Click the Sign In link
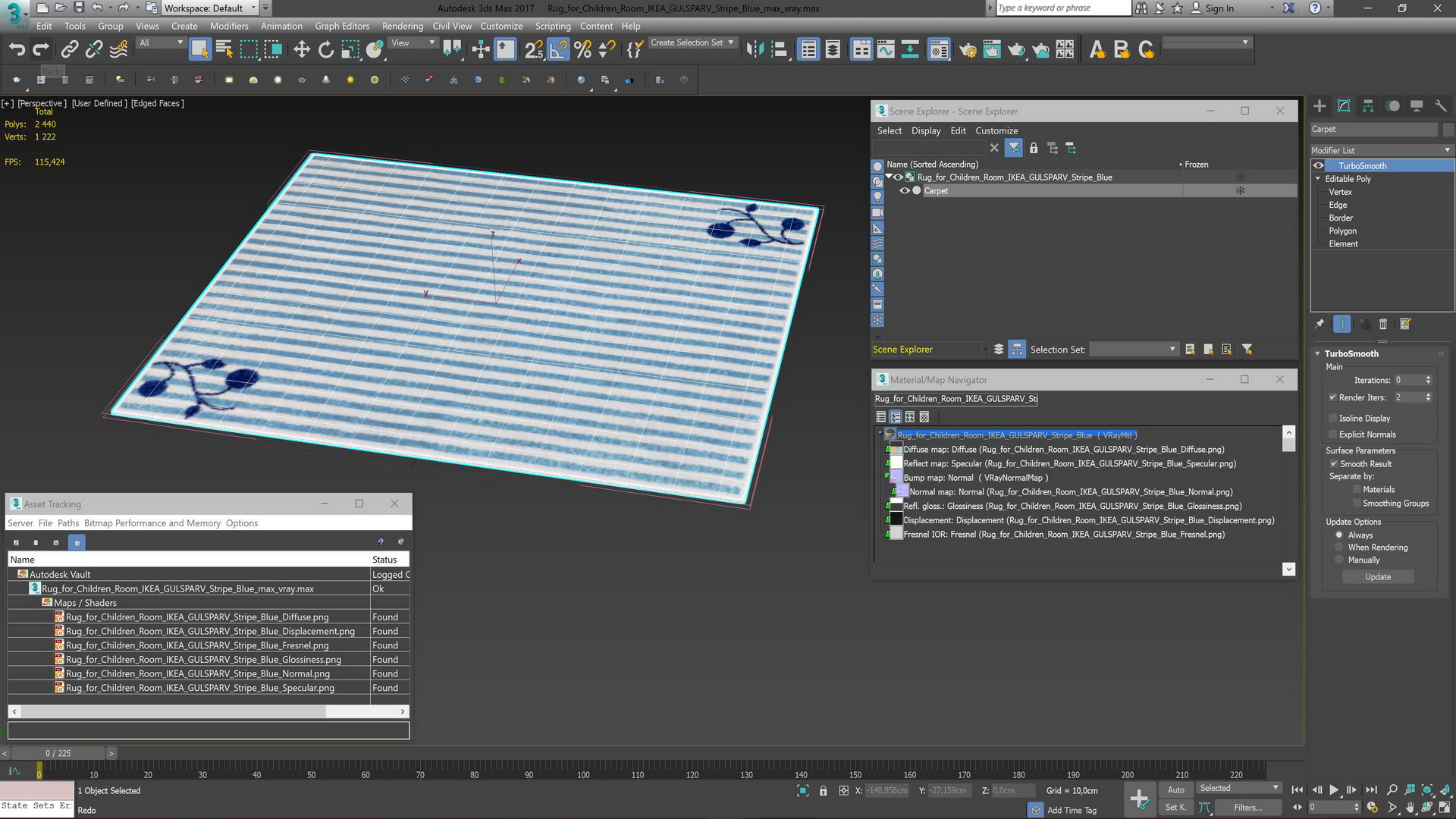1456x819 pixels. point(1219,8)
